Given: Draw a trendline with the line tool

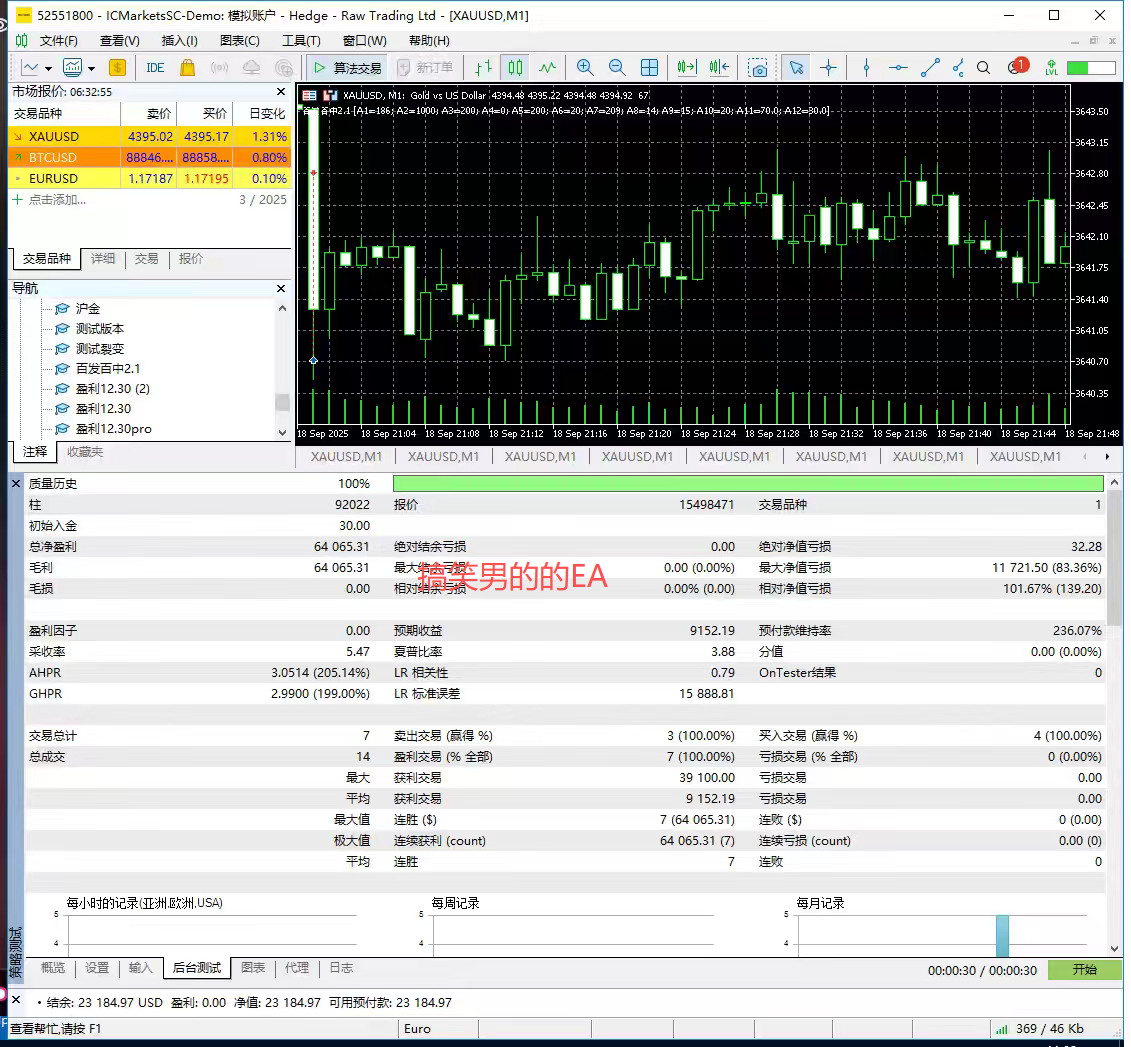Looking at the screenshot, I should [x=930, y=68].
